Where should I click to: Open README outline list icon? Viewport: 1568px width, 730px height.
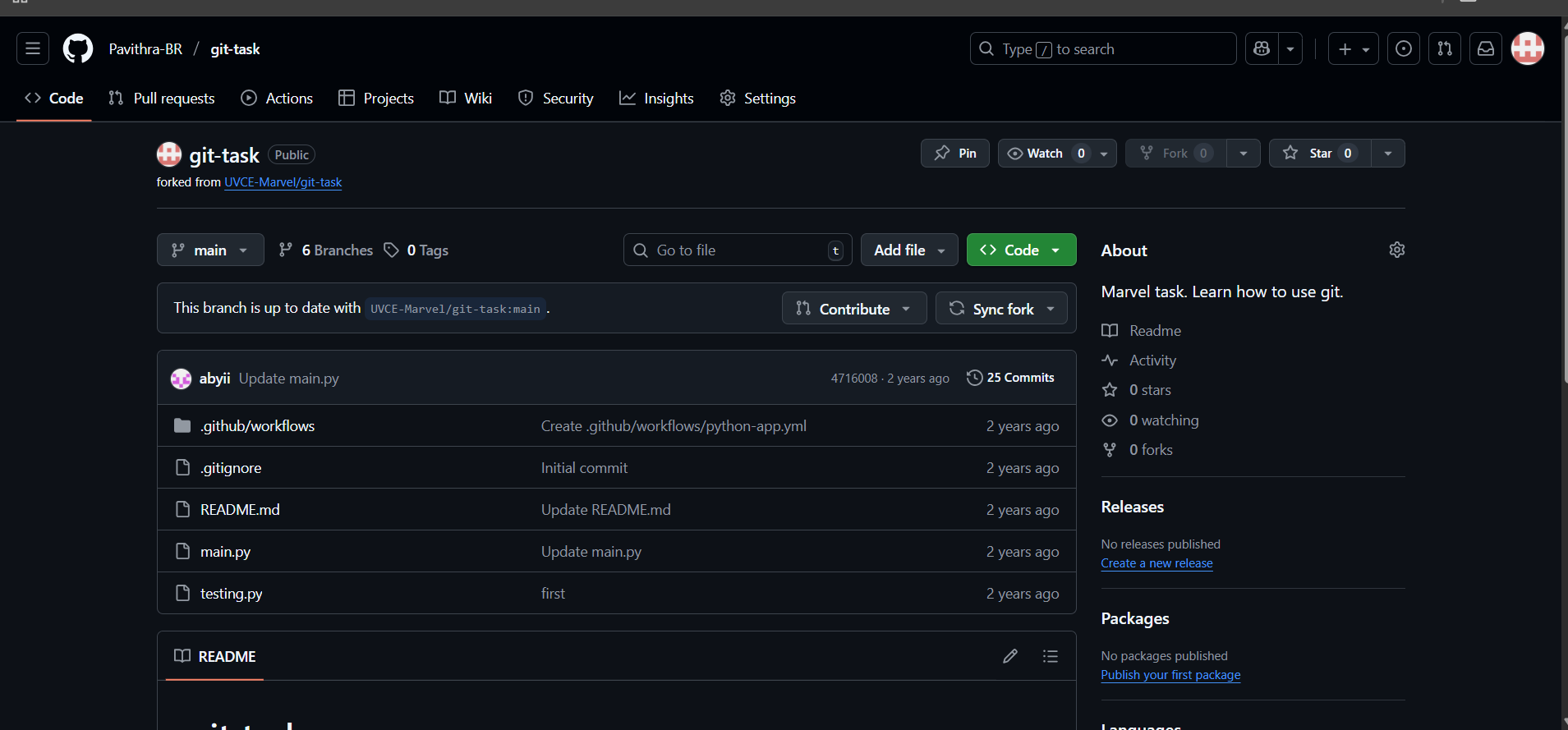click(1051, 656)
